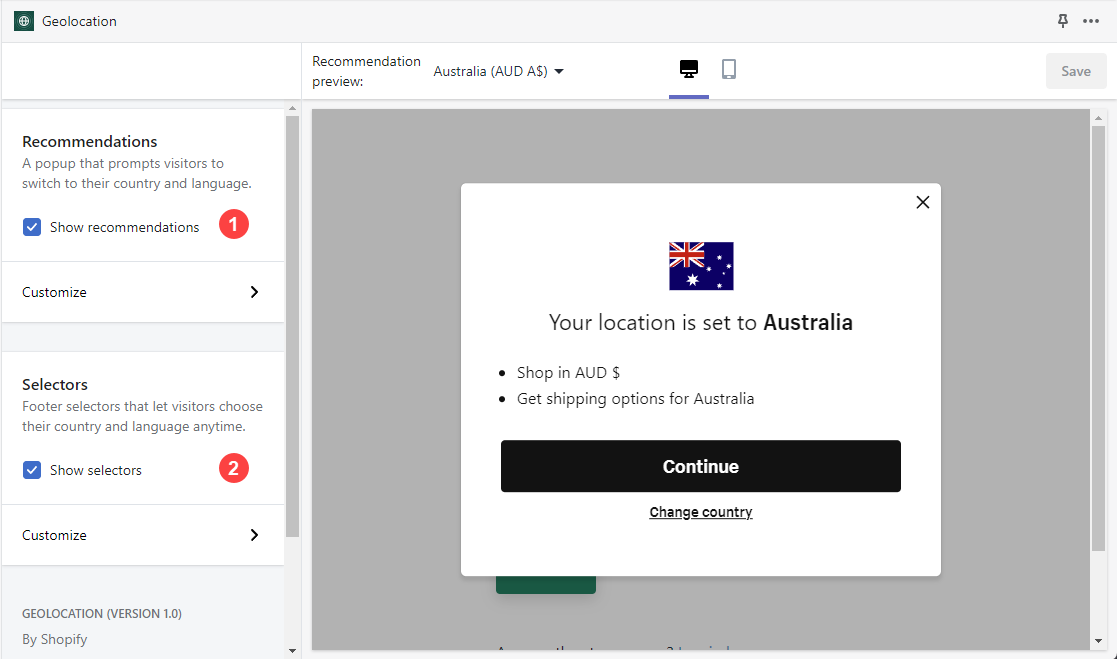Click the preview pane vertical scrollbar
This screenshot has width=1117, height=659.
pos(1098,340)
